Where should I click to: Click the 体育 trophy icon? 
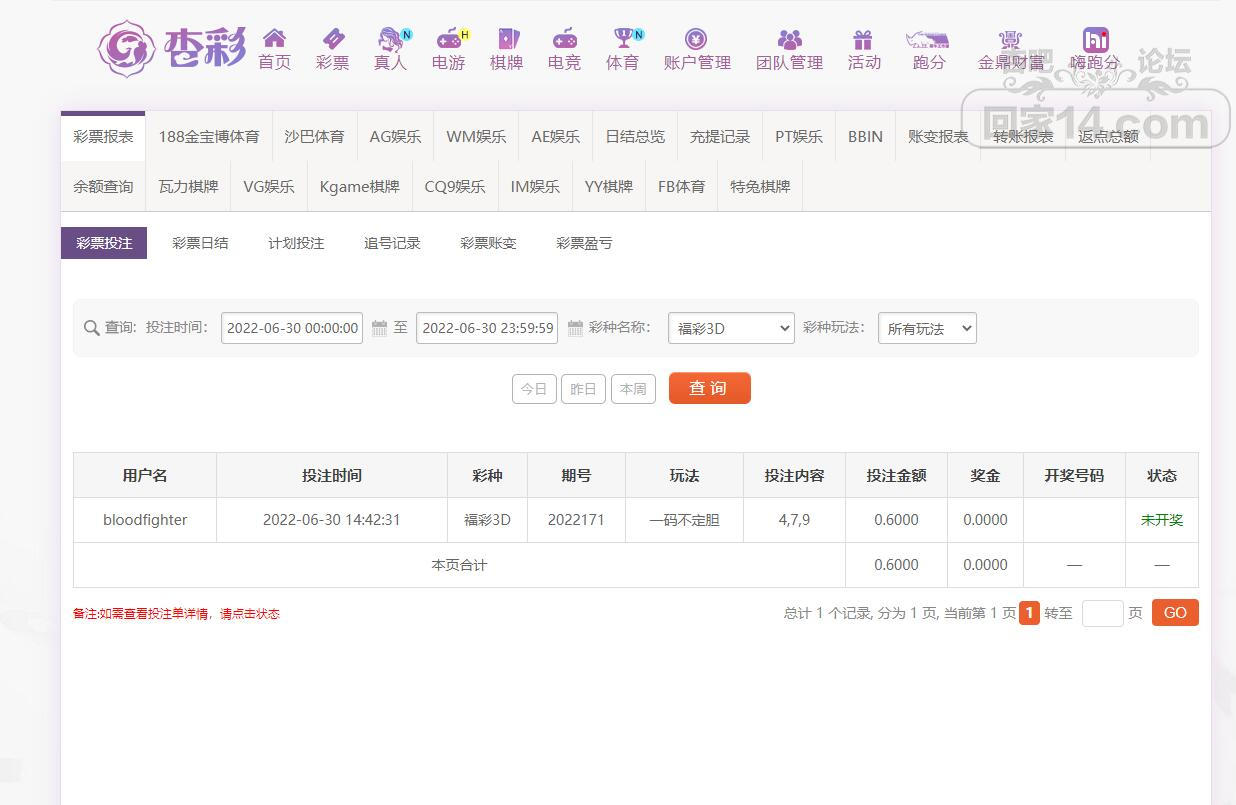click(623, 39)
